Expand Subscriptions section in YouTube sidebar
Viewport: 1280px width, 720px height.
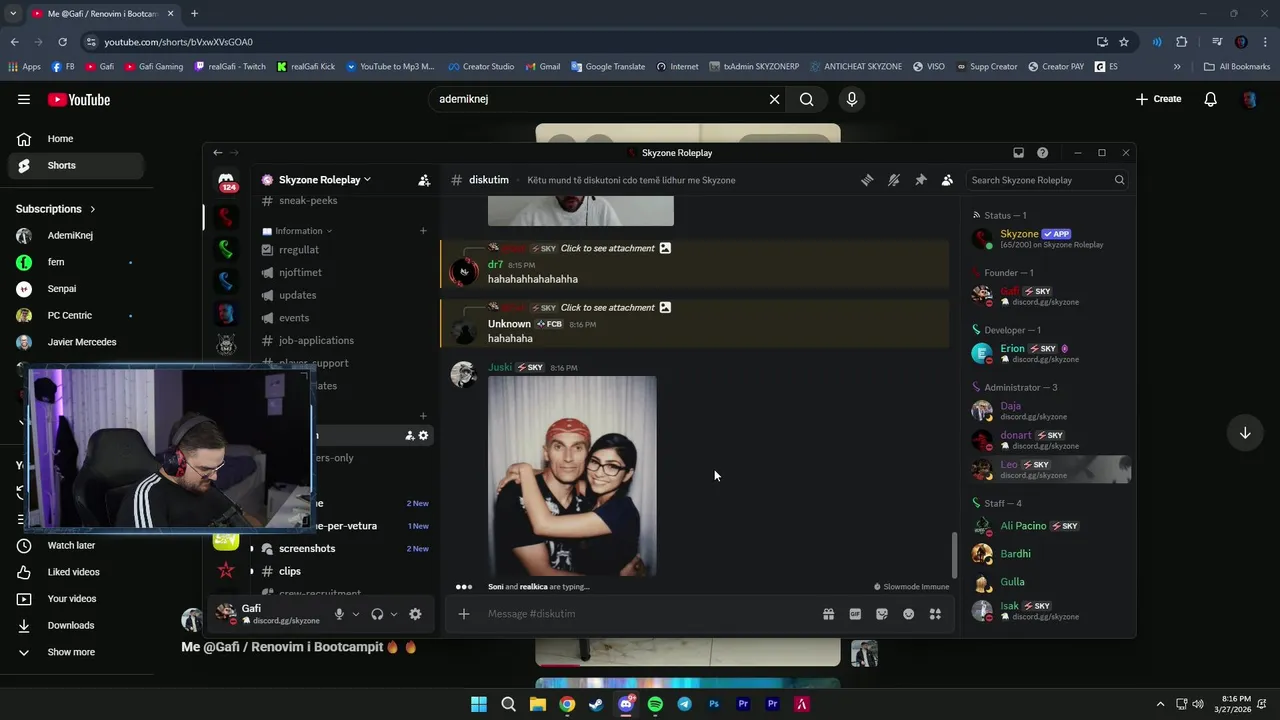[56, 209]
